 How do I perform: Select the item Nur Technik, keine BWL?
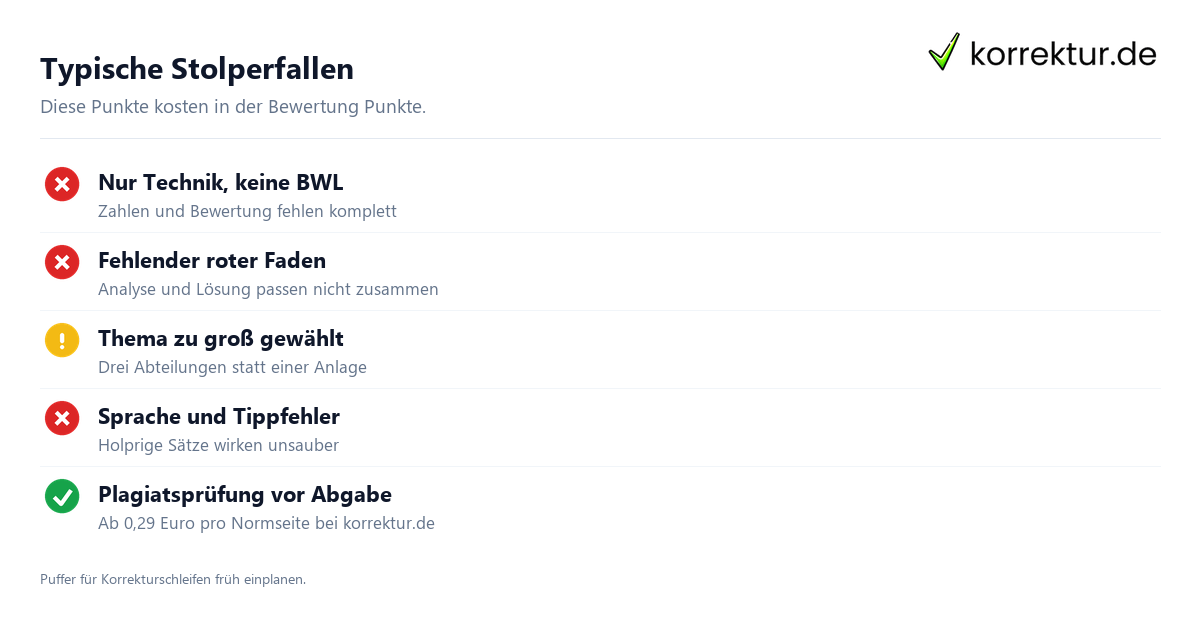(x=221, y=182)
